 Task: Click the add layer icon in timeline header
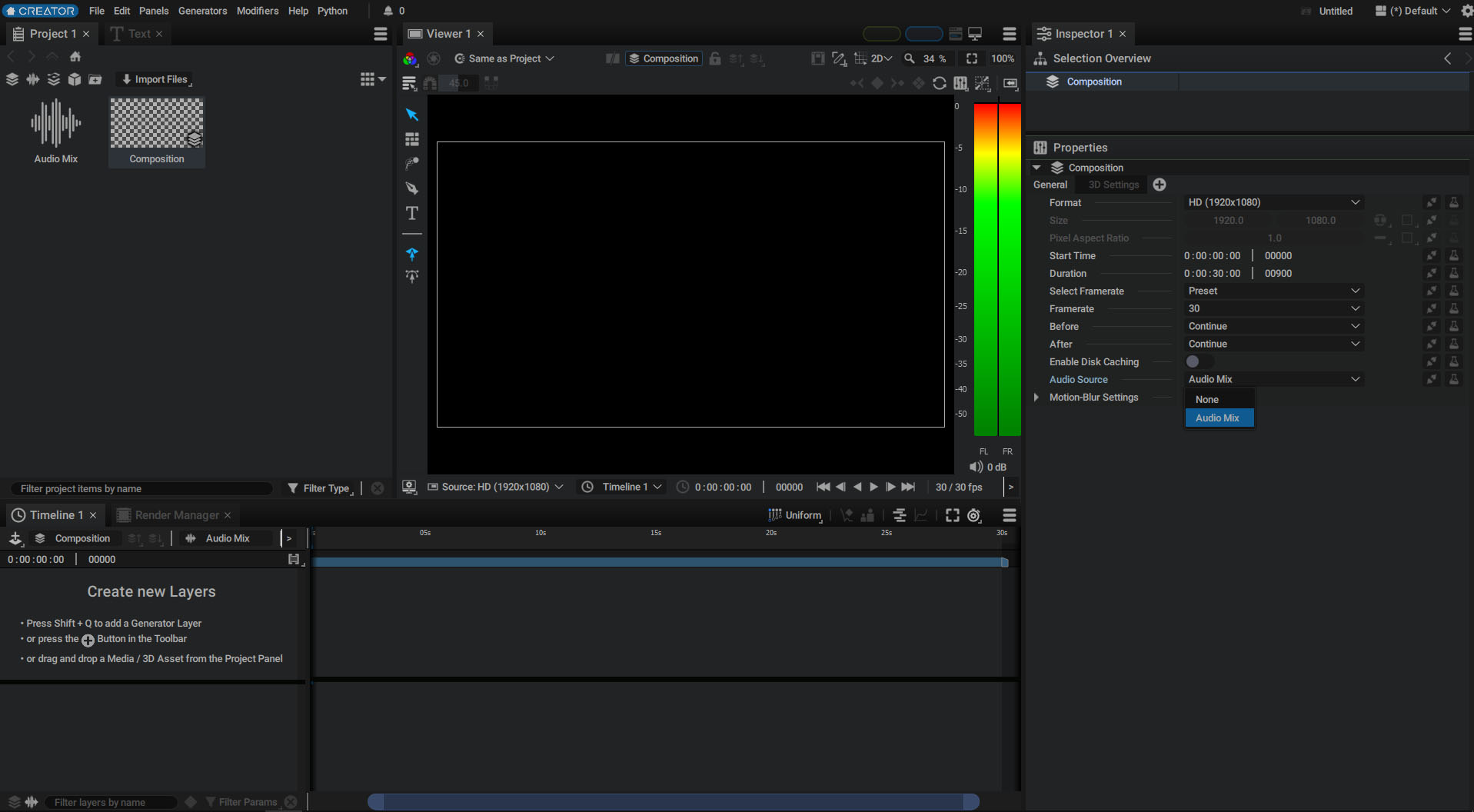(x=15, y=538)
